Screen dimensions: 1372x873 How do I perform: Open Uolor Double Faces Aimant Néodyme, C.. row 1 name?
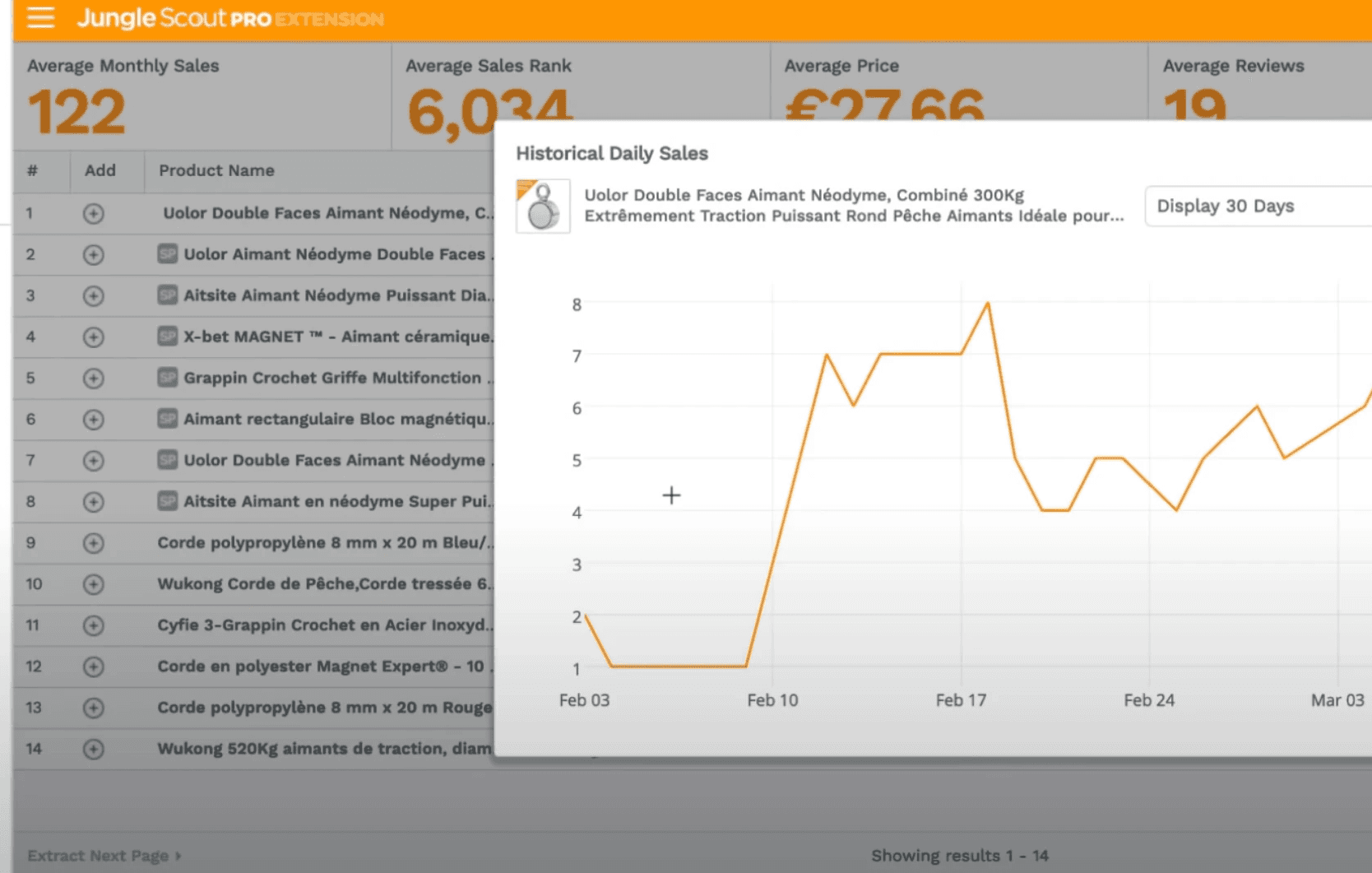pos(329,213)
